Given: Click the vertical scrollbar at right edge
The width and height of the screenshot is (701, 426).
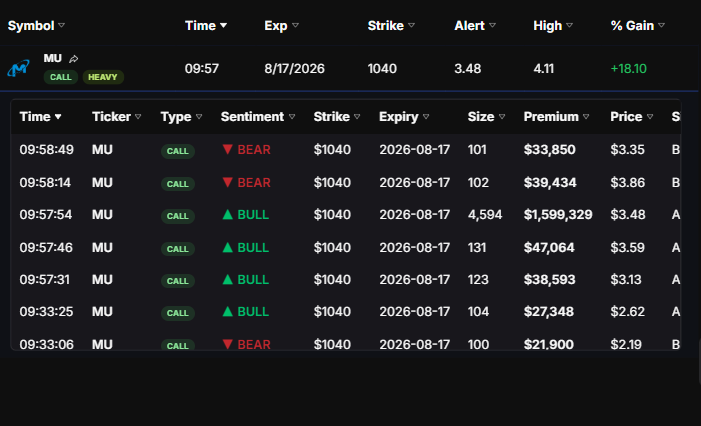Looking at the screenshot, I should [699, 361].
